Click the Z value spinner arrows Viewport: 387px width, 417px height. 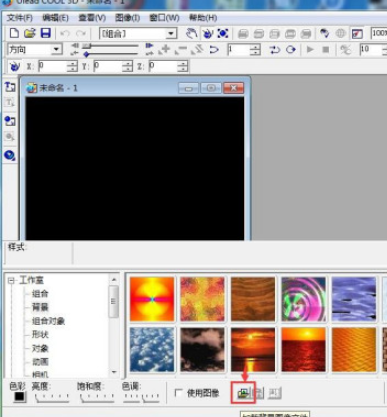(182, 66)
